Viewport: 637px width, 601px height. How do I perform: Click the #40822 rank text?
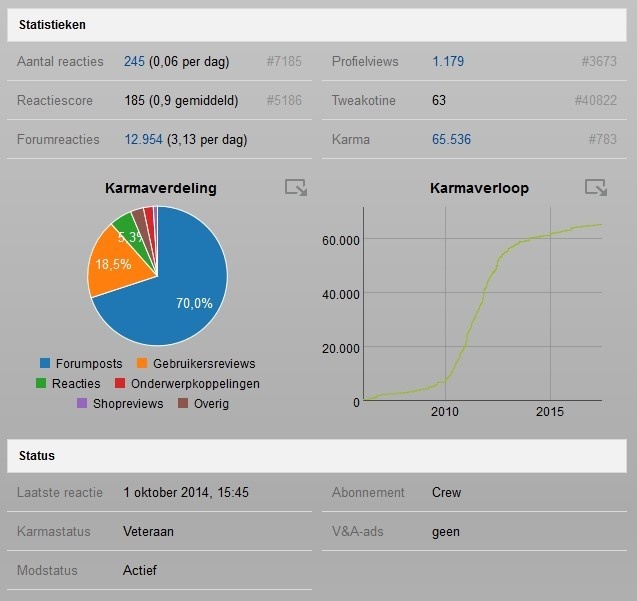(596, 100)
